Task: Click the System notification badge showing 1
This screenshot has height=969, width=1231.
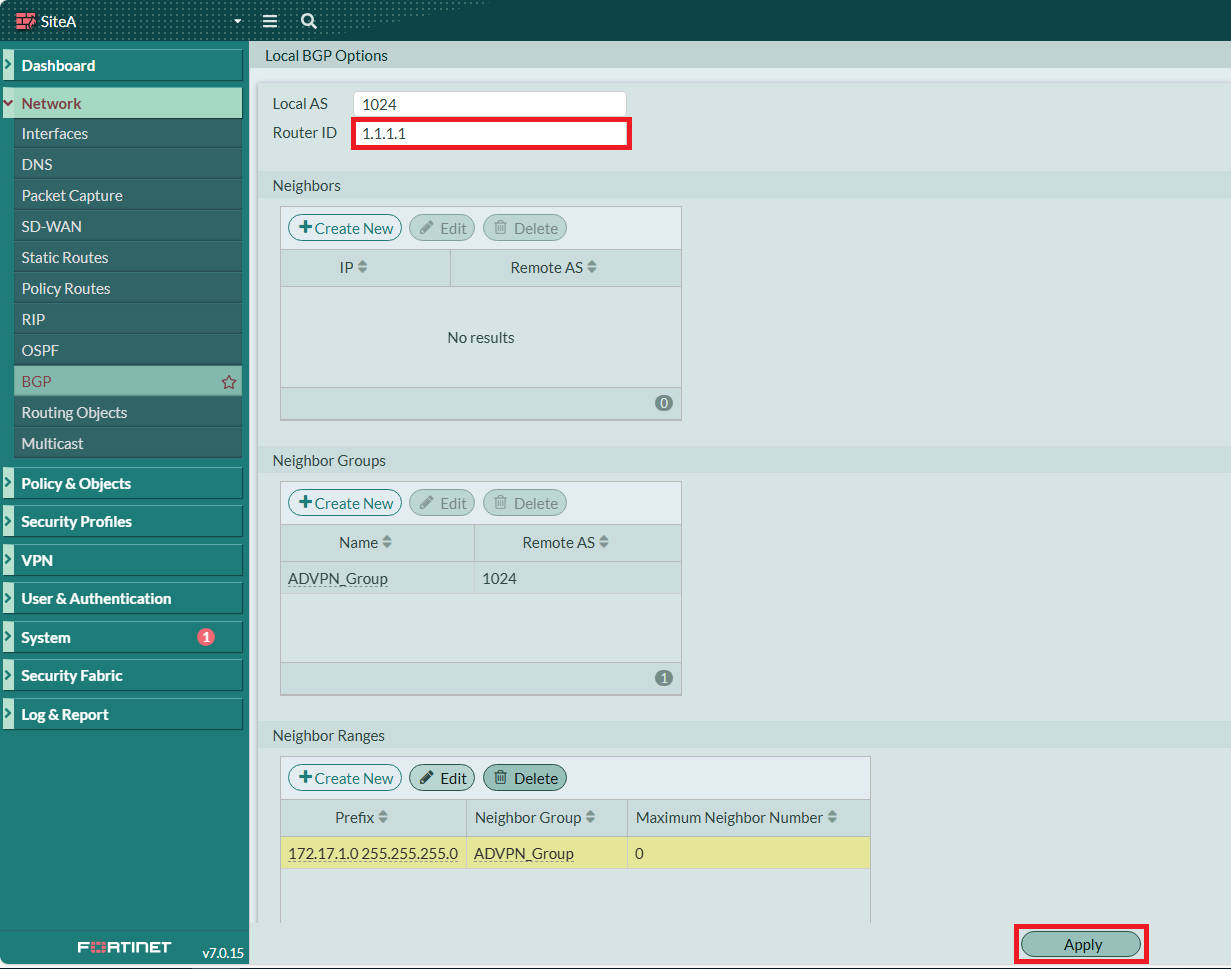Action: pos(206,637)
